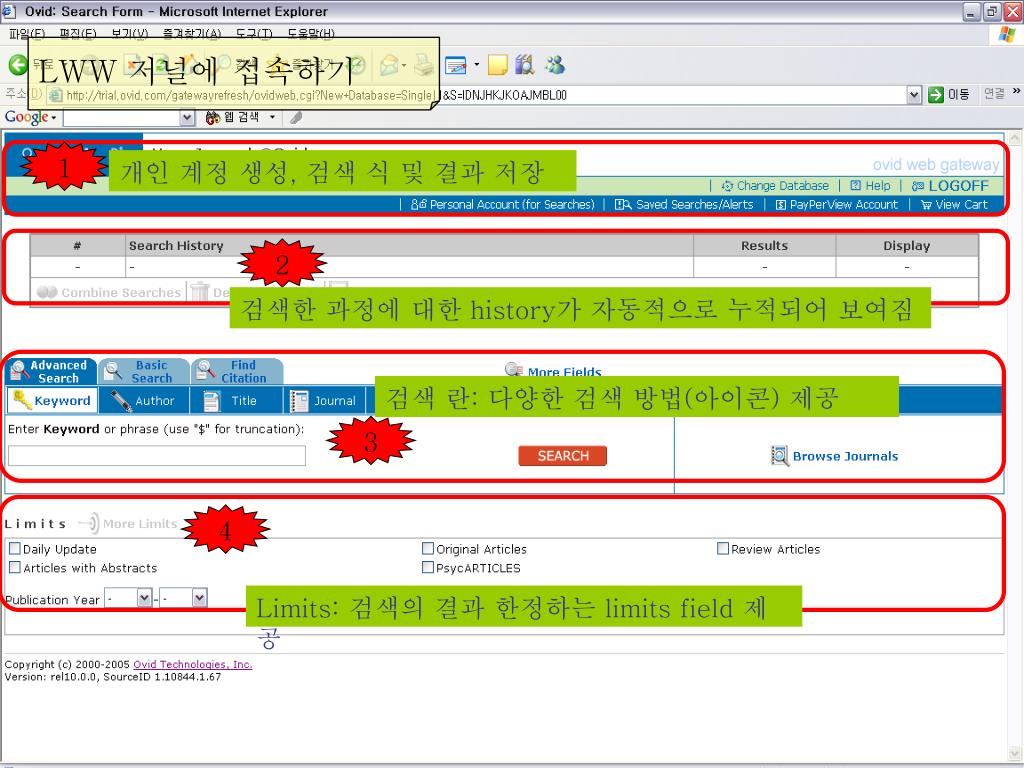Click the Edit page toolbar icon
Image resolution: width=1024 pixels, height=768 pixels.
click(x=456, y=65)
